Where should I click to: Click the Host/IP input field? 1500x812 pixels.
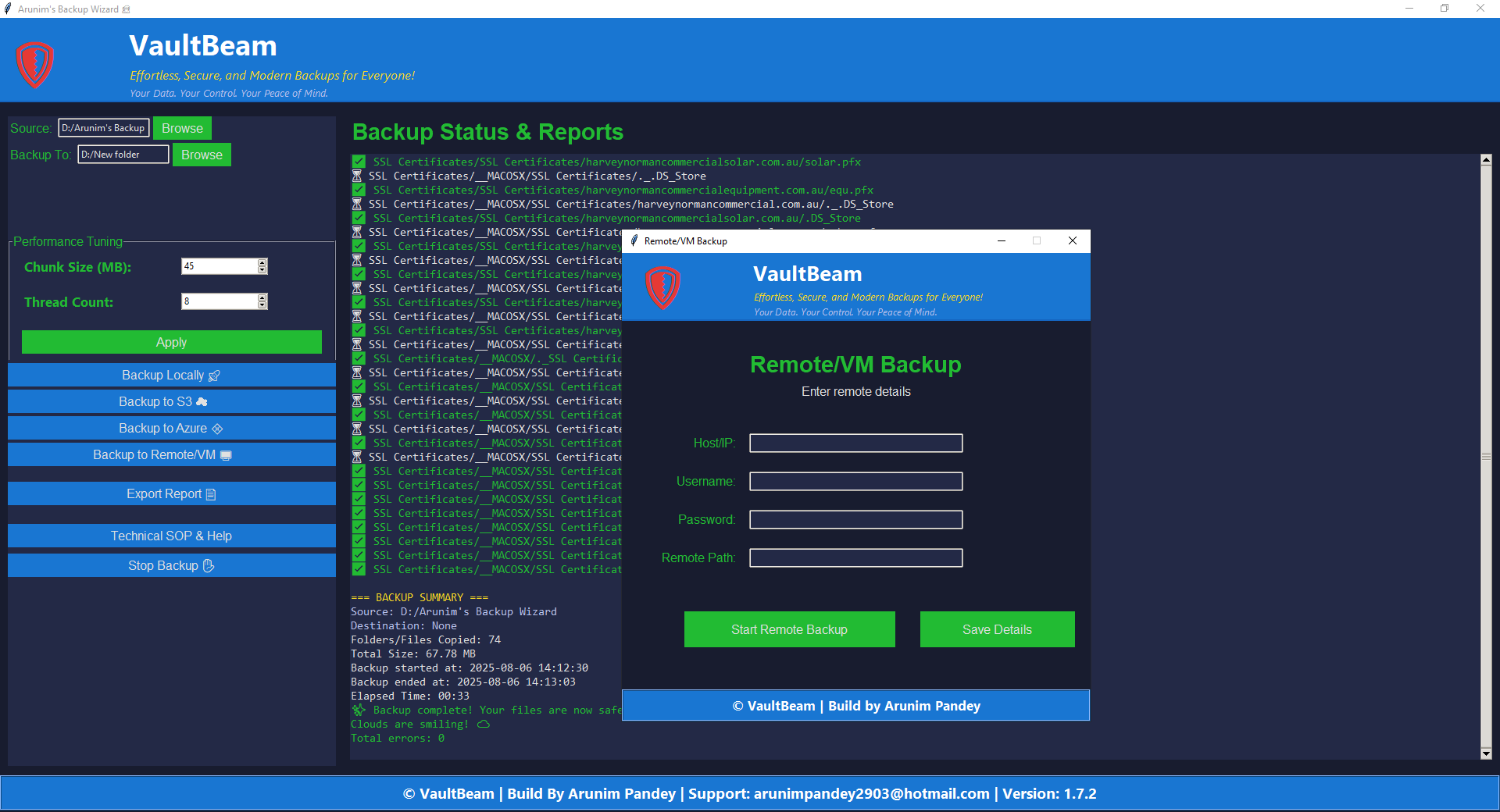855,443
